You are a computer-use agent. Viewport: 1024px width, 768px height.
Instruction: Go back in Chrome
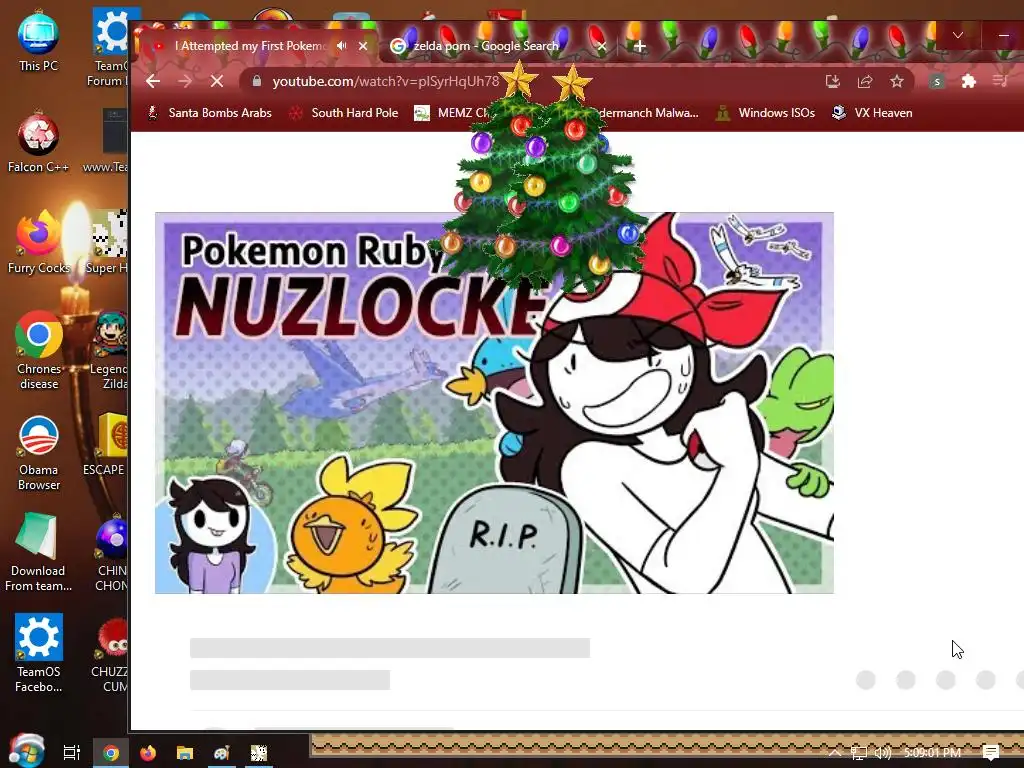(153, 81)
